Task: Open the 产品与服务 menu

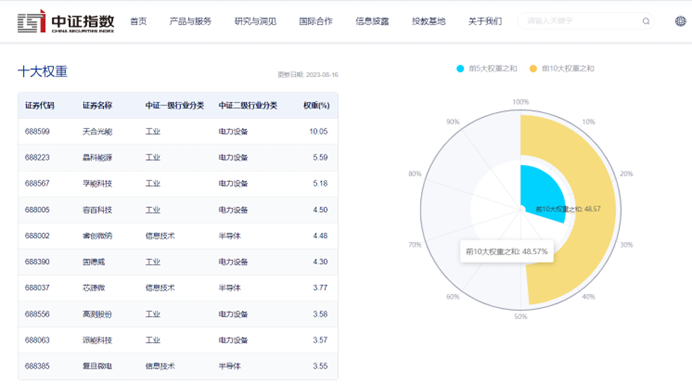Action: 190,21
